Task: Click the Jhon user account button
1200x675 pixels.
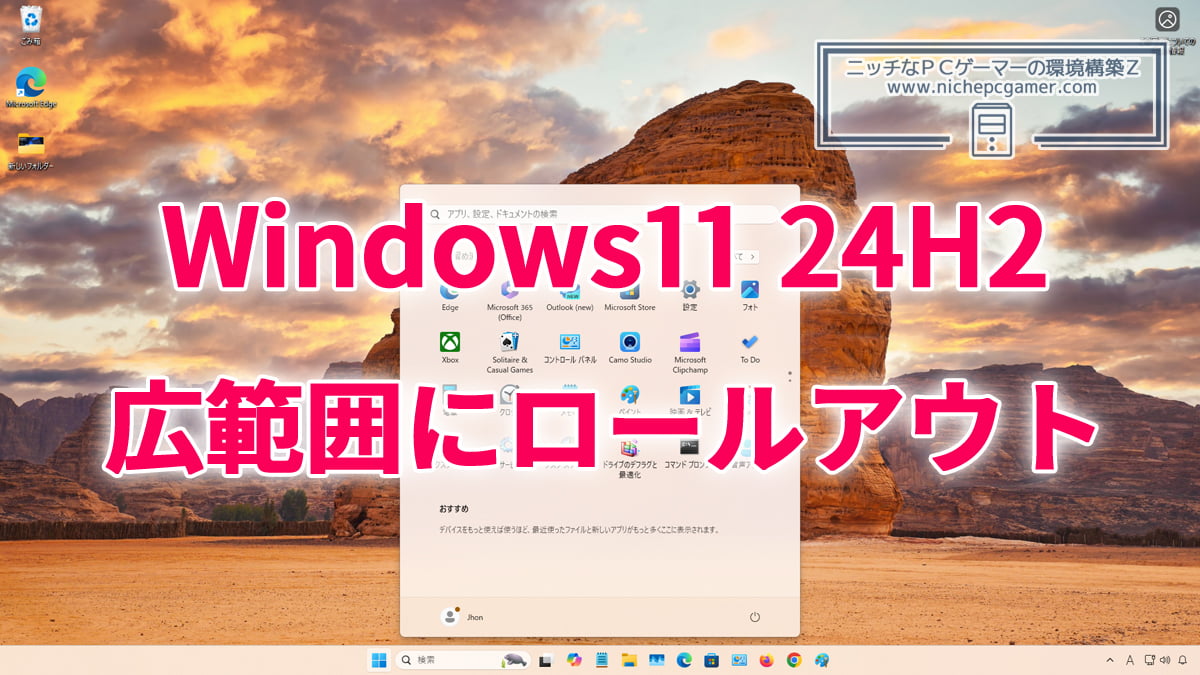Action: click(463, 616)
